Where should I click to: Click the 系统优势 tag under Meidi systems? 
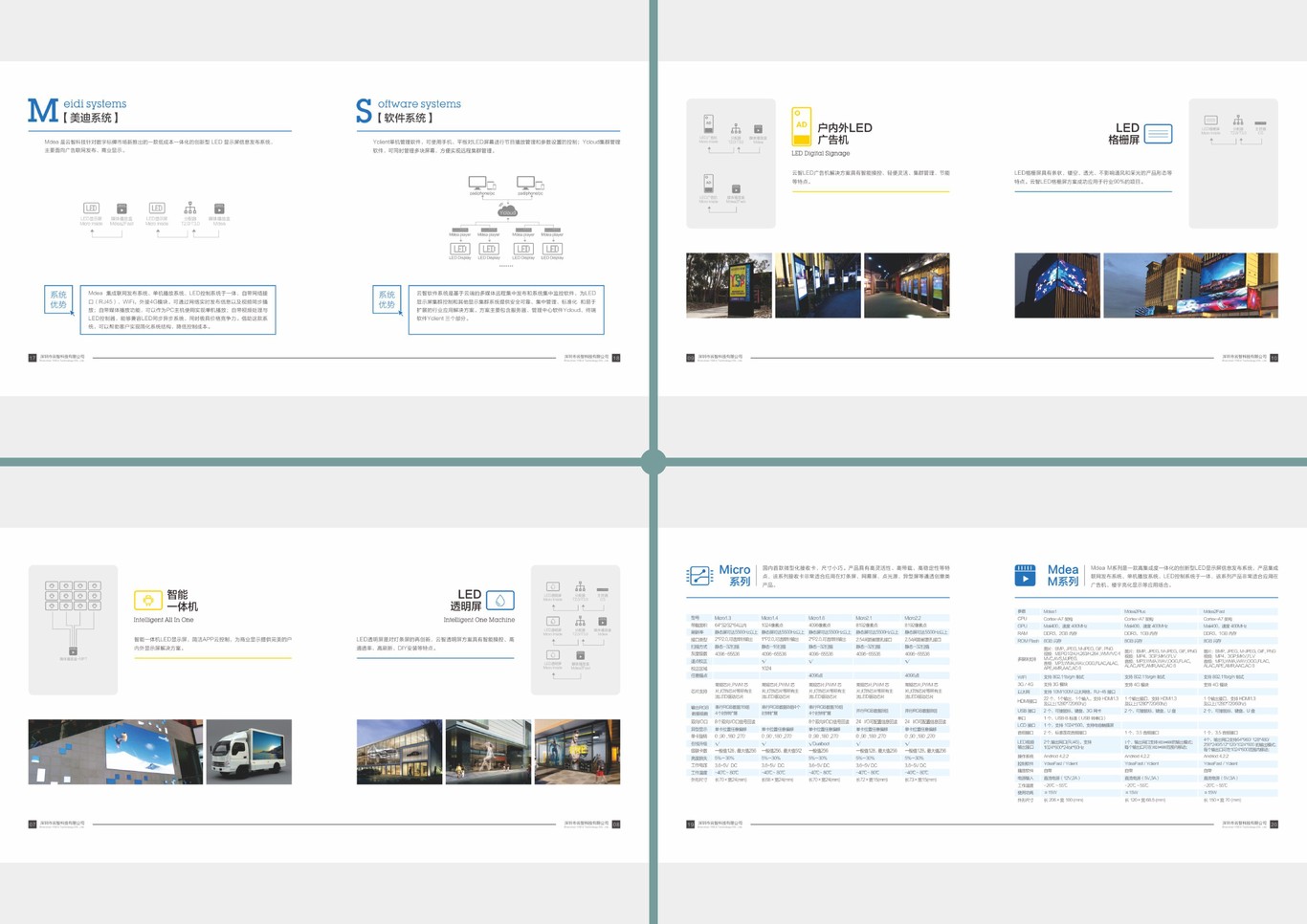coord(58,299)
